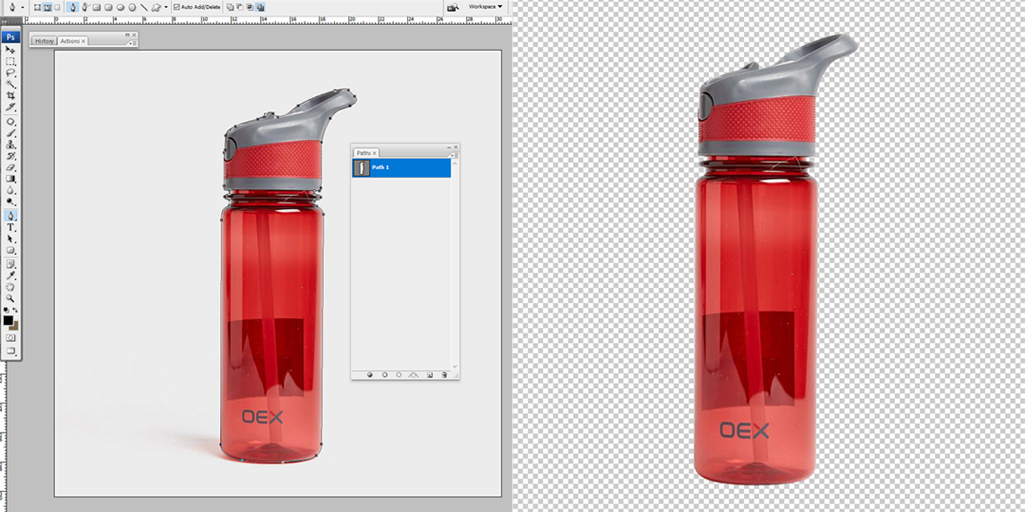Viewport: 1025px width, 512px height.
Task: Switch to the History tab
Action: click(x=44, y=41)
